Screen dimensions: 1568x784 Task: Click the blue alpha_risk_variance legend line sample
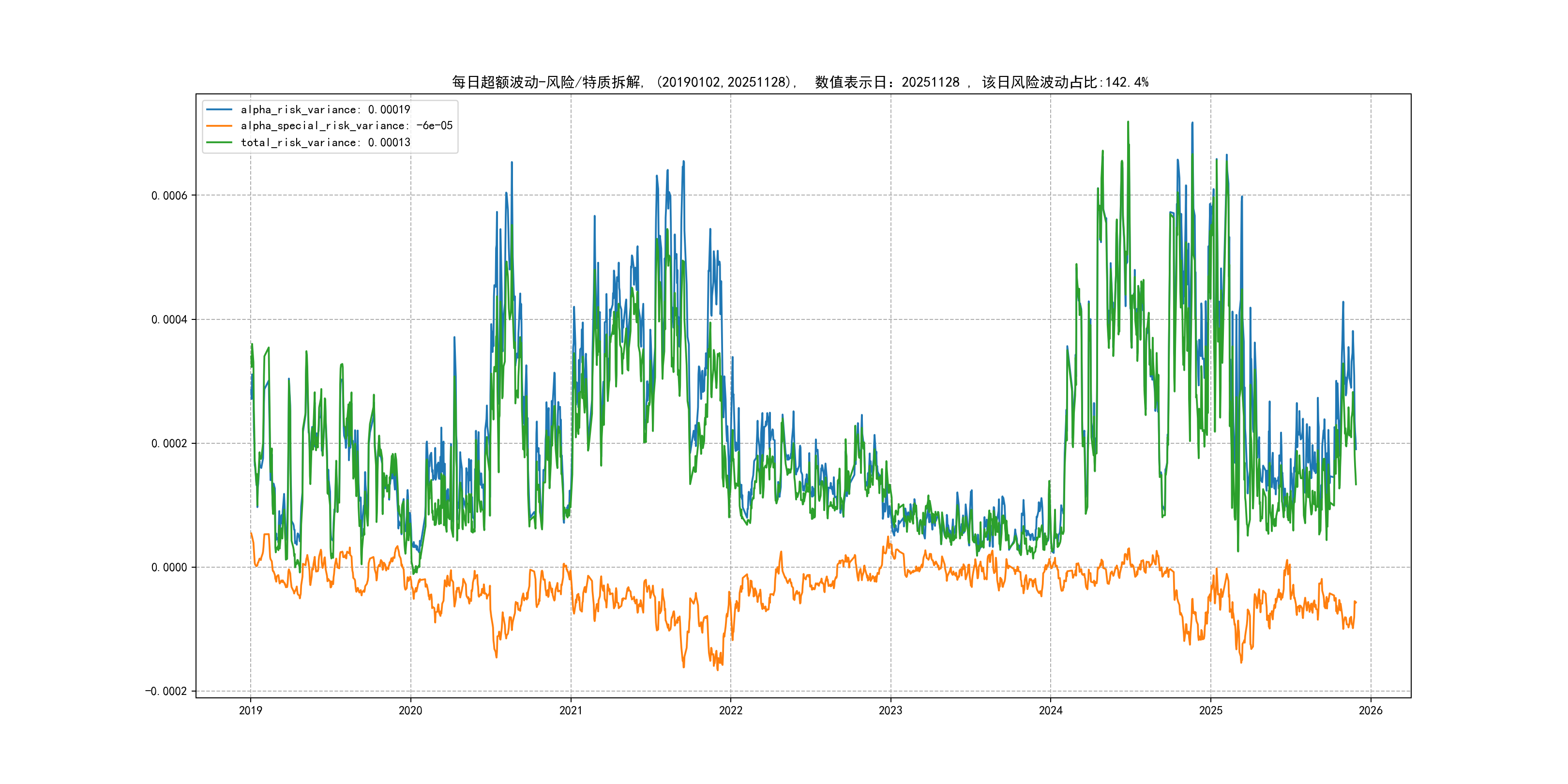[219, 109]
